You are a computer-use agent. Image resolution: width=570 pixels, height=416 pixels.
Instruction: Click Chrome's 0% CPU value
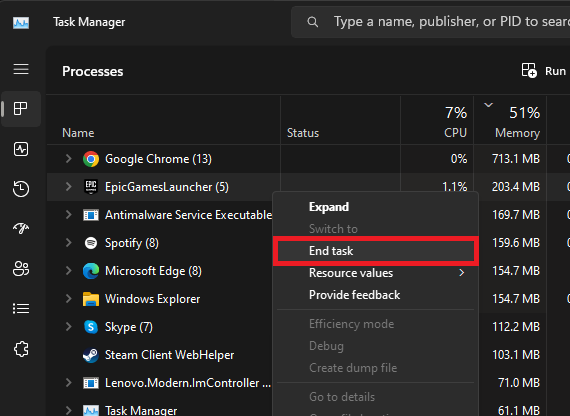[x=459, y=159]
